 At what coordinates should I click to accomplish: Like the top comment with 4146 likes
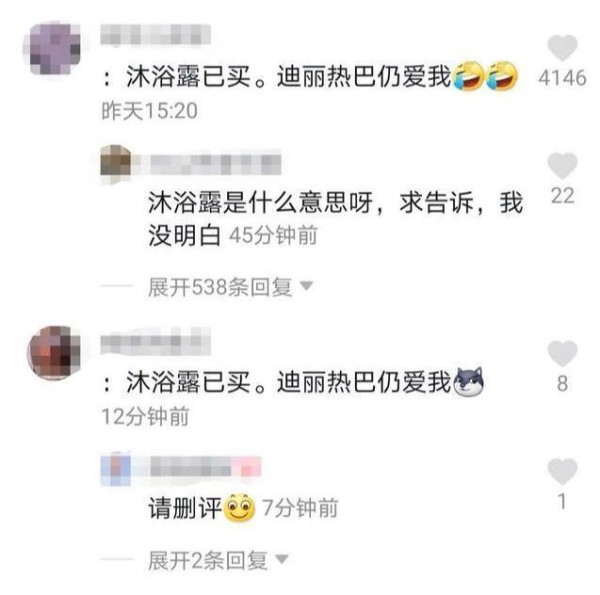562,47
